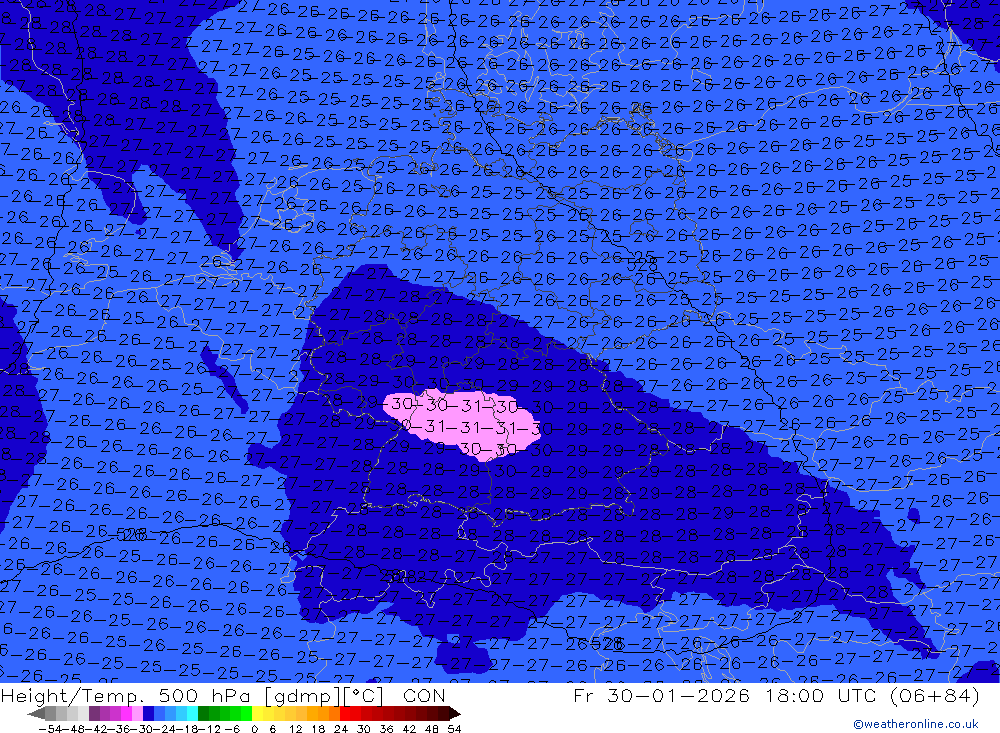The image size is (1000, 733).
Task: Click the '24' legend scale value
Action: [x=341, y=729]
